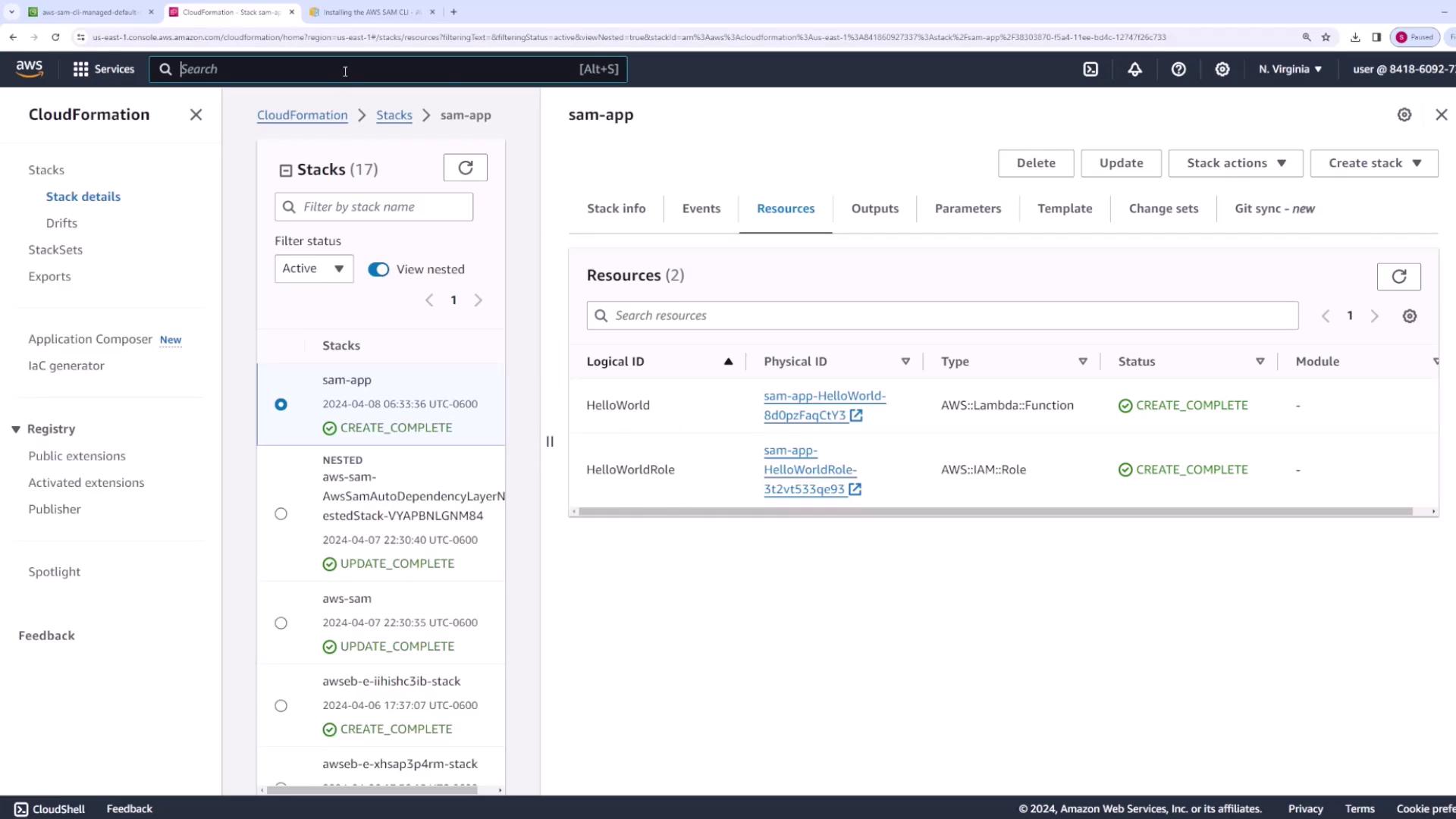Collapse the Registry section

tap(16, 429)
